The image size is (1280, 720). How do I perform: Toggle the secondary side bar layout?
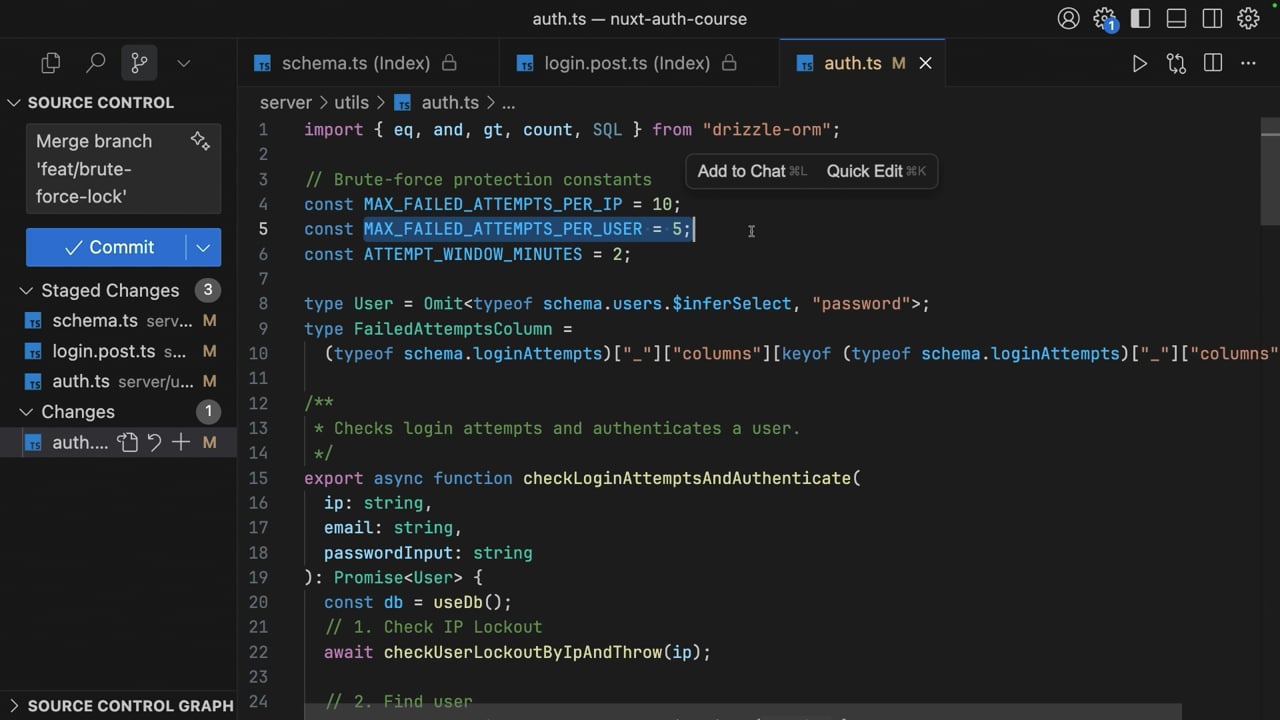pos(1212,18)
